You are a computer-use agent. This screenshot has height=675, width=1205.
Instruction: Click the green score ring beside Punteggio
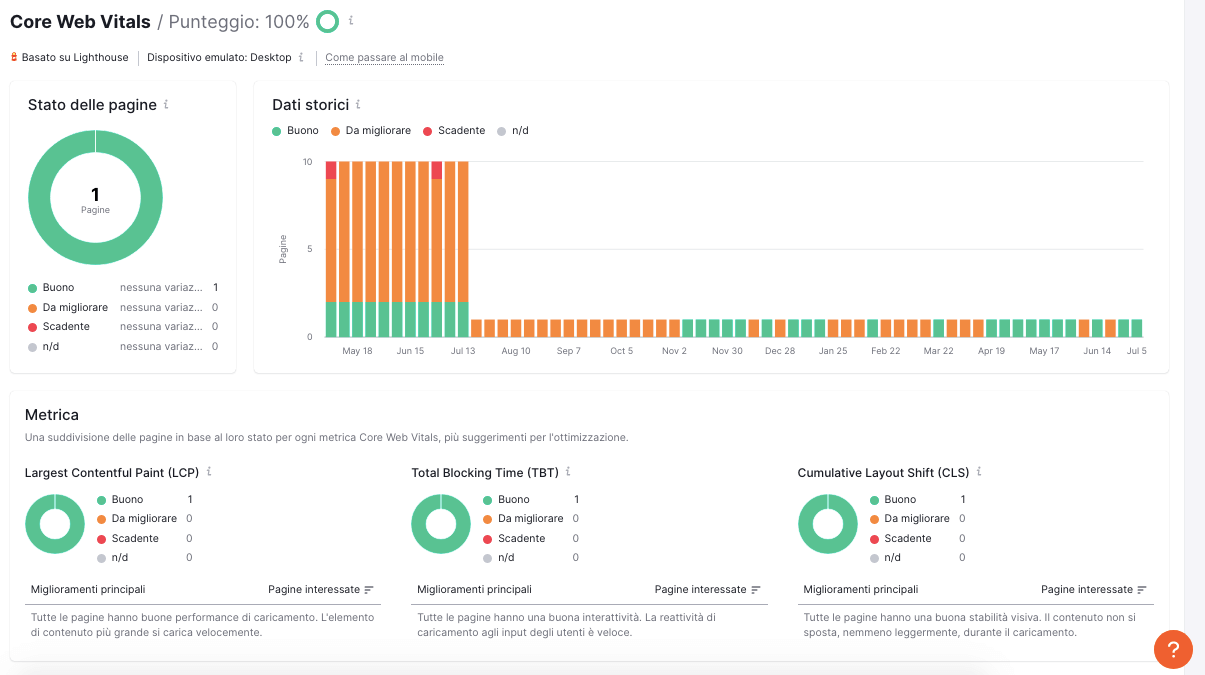pyautogui.click(x=327, y=21)
